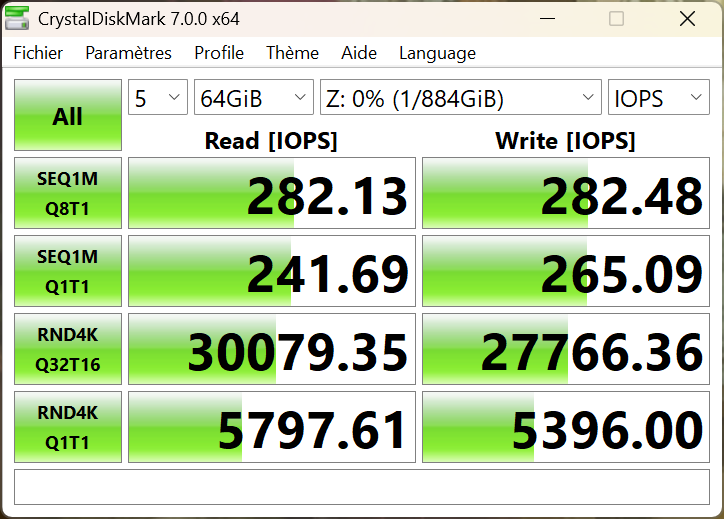
Task: Open the Thème menu
Action: pos(292,53)
